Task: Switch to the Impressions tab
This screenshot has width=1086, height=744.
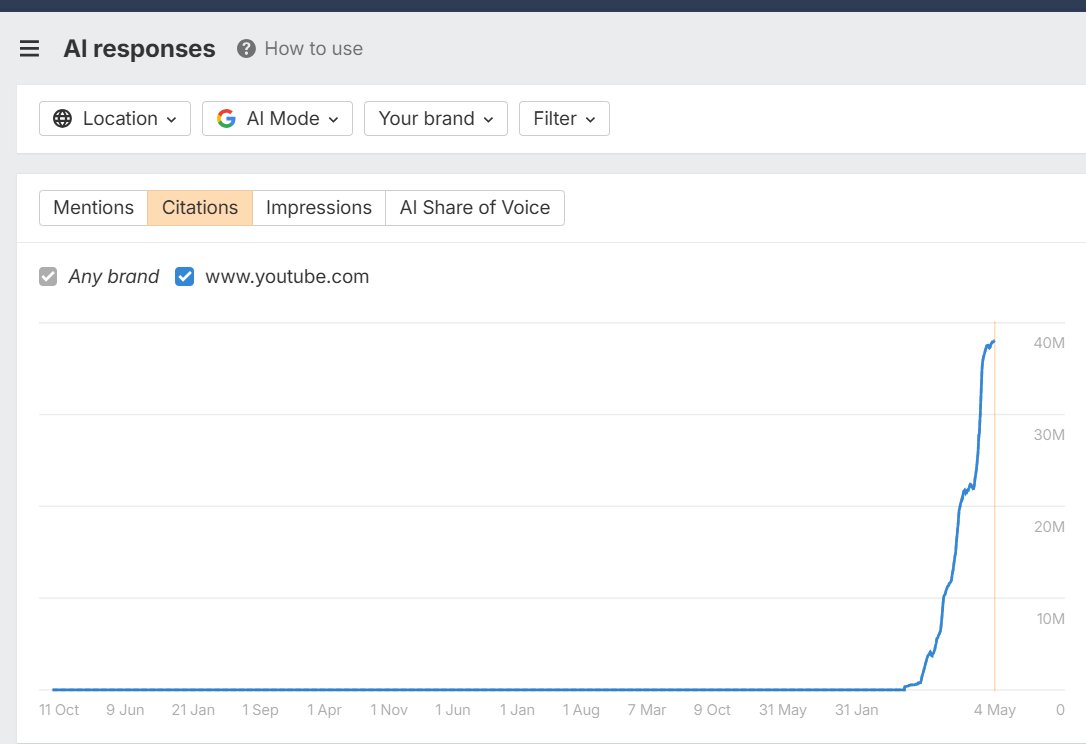Action: 319,208
